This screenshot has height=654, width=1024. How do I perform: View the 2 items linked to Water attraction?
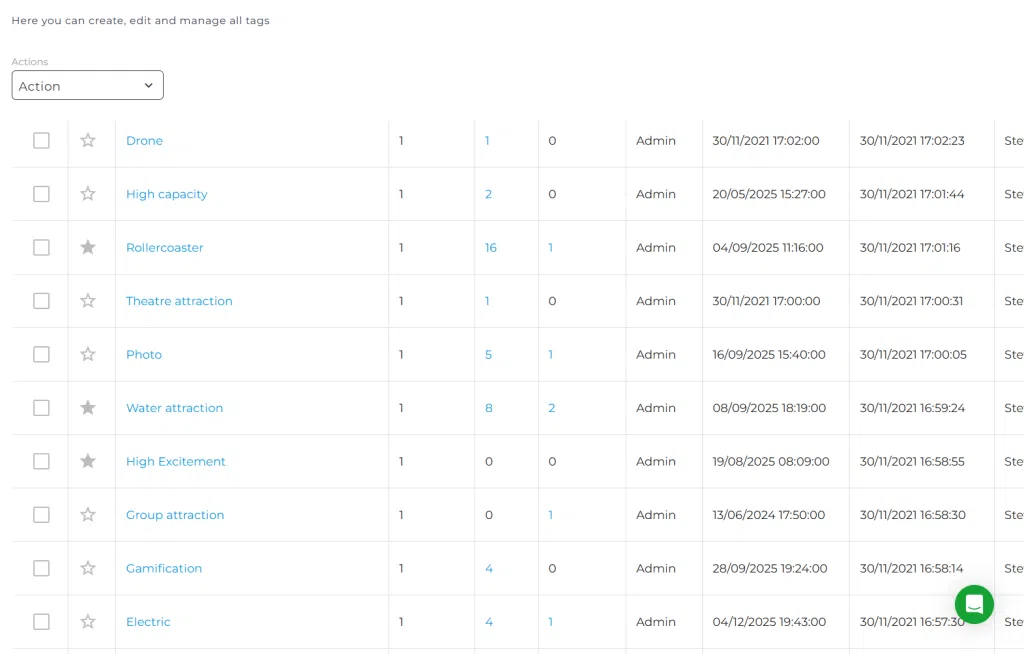(x=552, y=408)
